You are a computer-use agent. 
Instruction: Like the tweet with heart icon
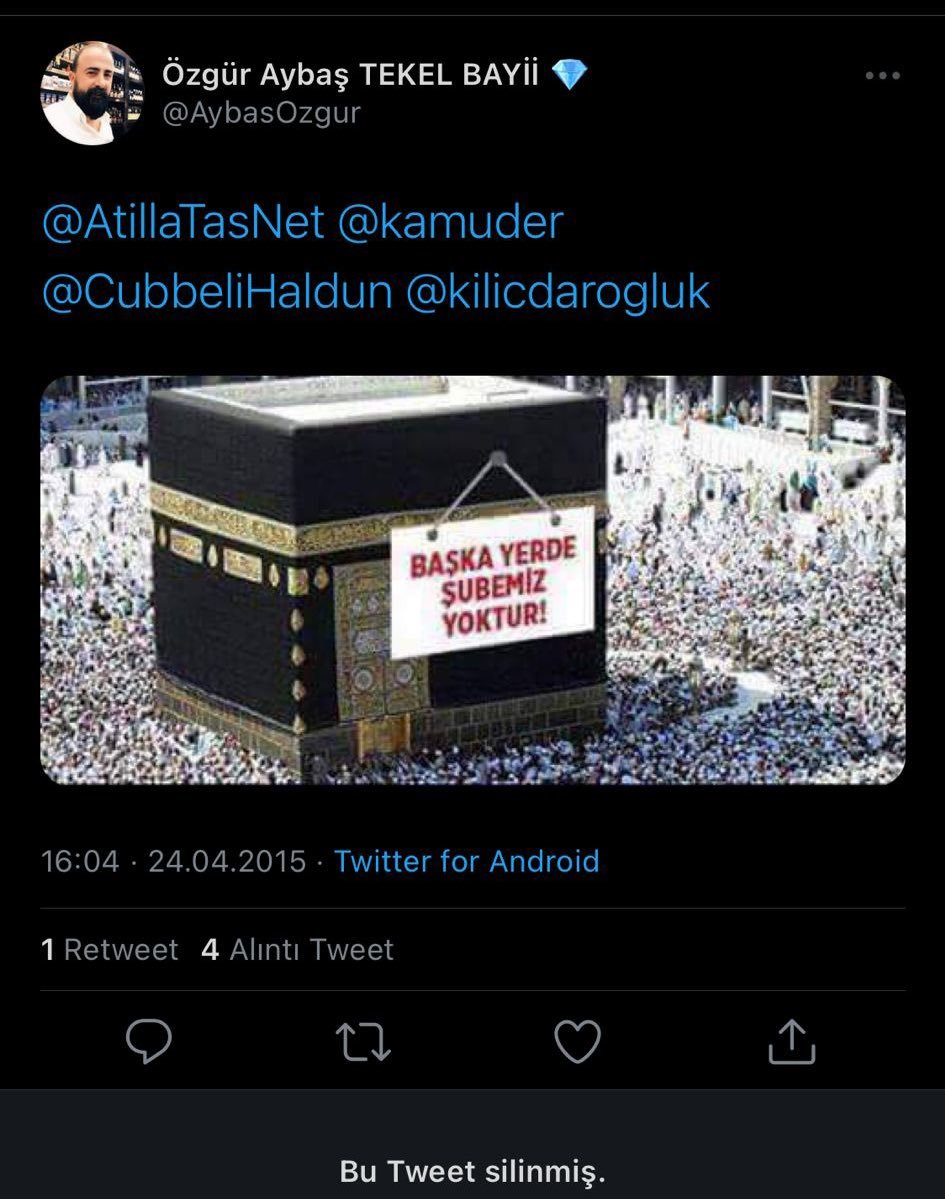tap(577, 1041)
